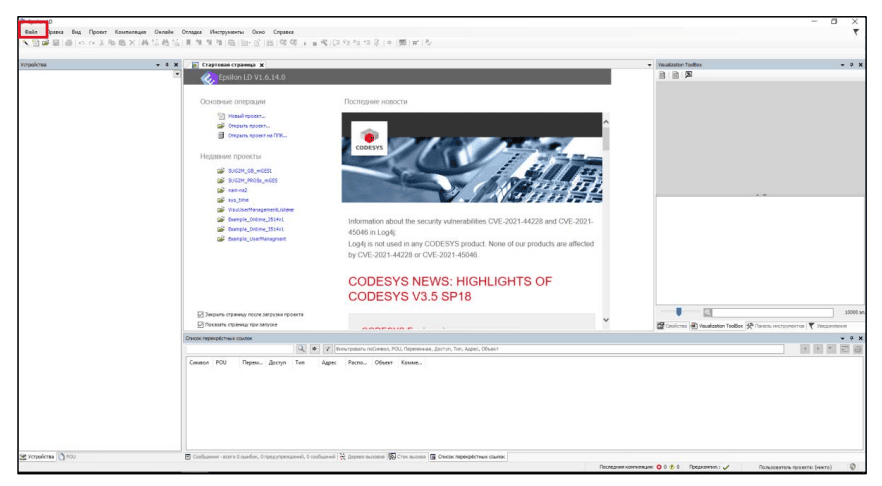Open the Устройства panel dropdown arrow
The height and width of the screenshot is (486, 882).
(158, 65)
